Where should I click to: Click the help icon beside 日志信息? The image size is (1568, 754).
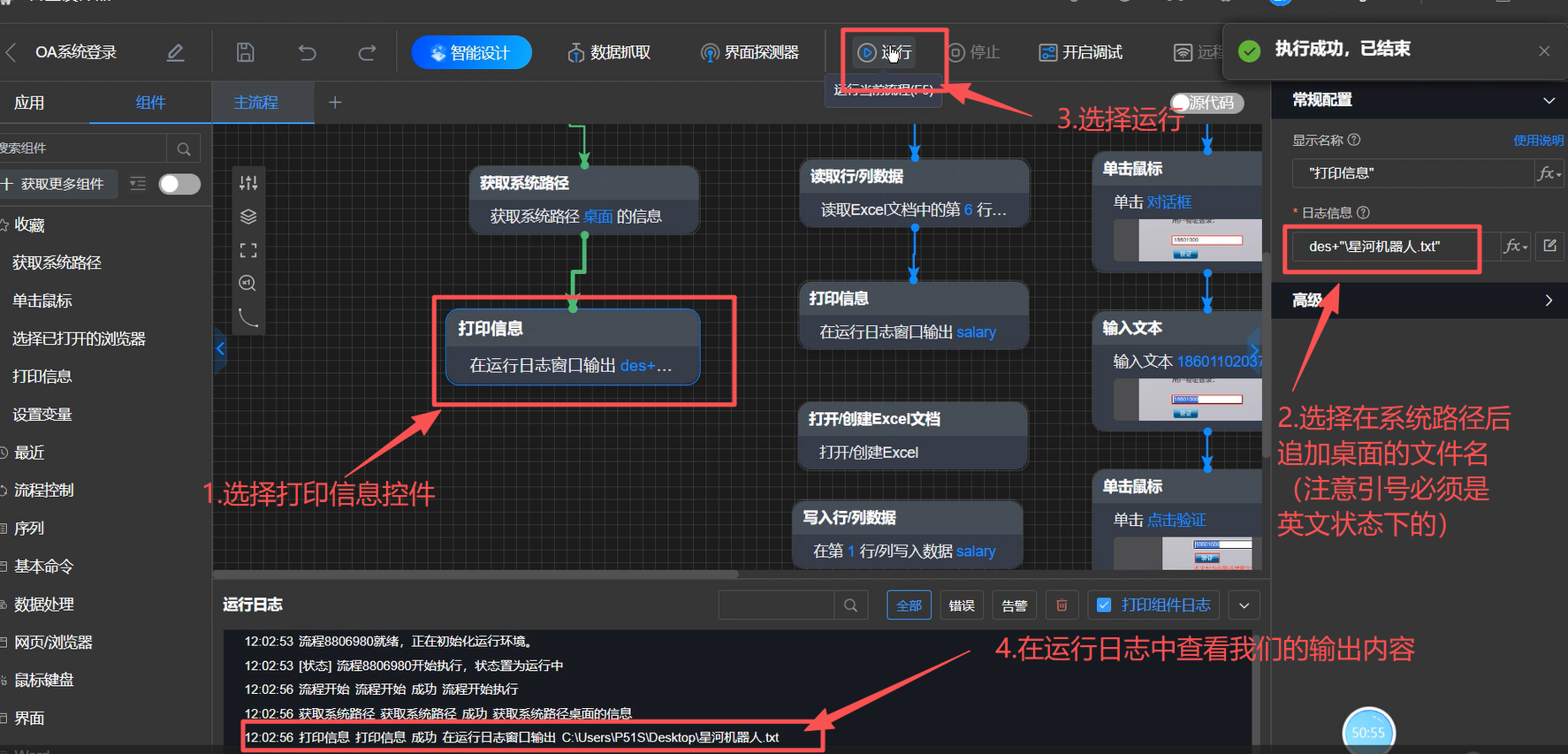point(1363,212)
